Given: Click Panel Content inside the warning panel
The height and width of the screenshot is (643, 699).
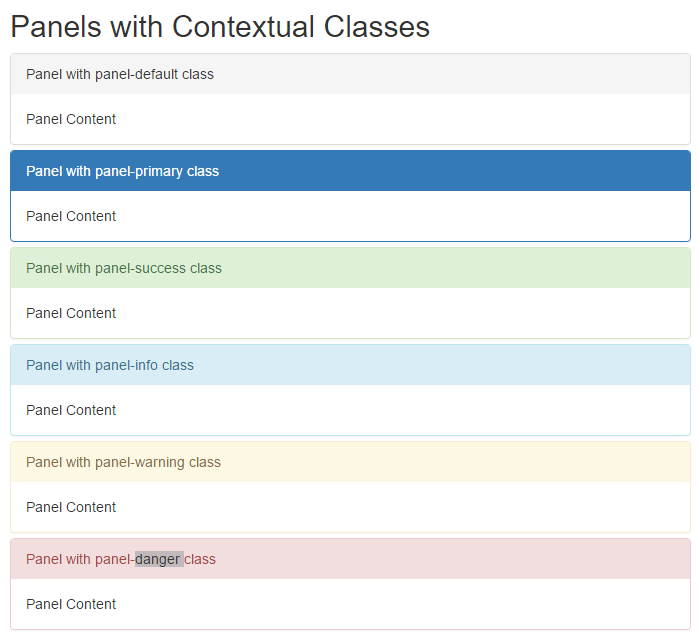Looking at the screenshot, I should (x=71, y=507).
